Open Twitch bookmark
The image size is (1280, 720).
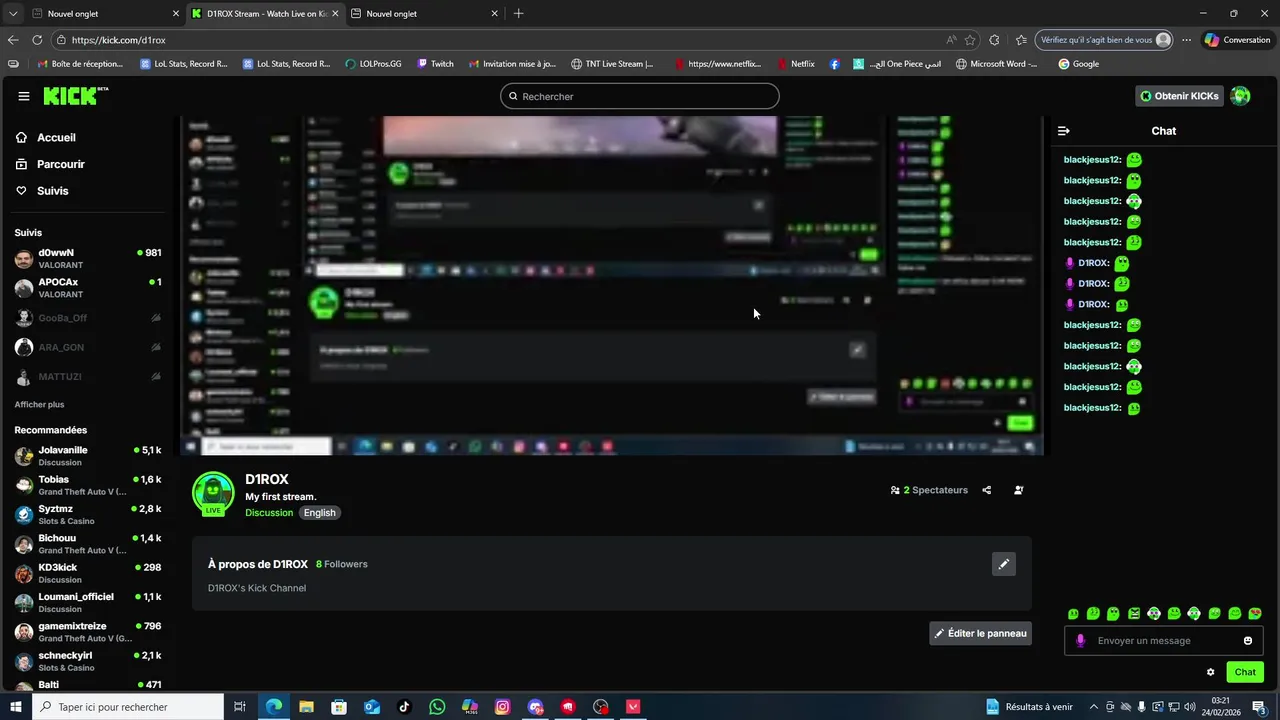click(x=435, y=64)
